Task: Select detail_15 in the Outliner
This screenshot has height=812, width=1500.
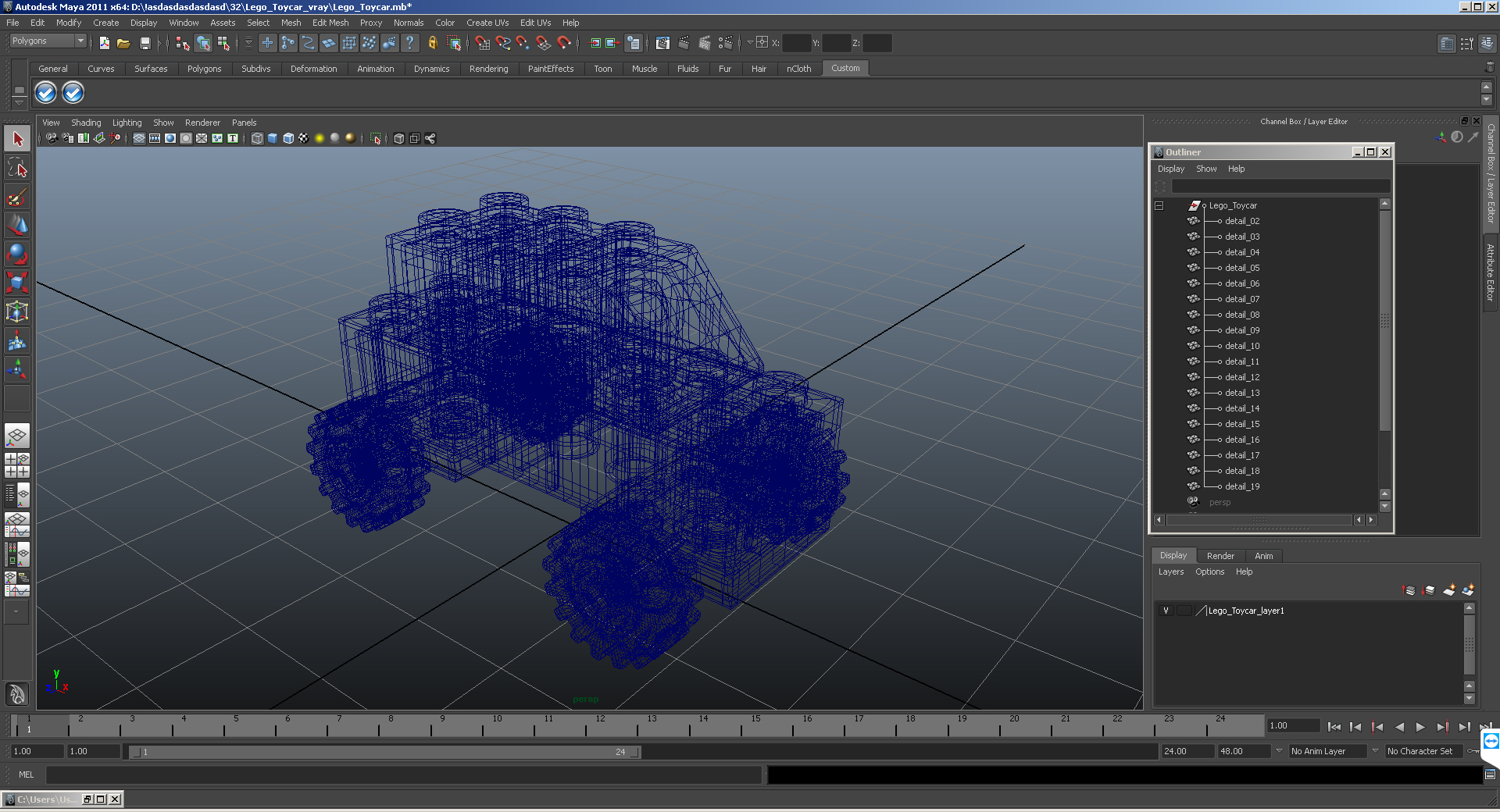Action: 1241,424
